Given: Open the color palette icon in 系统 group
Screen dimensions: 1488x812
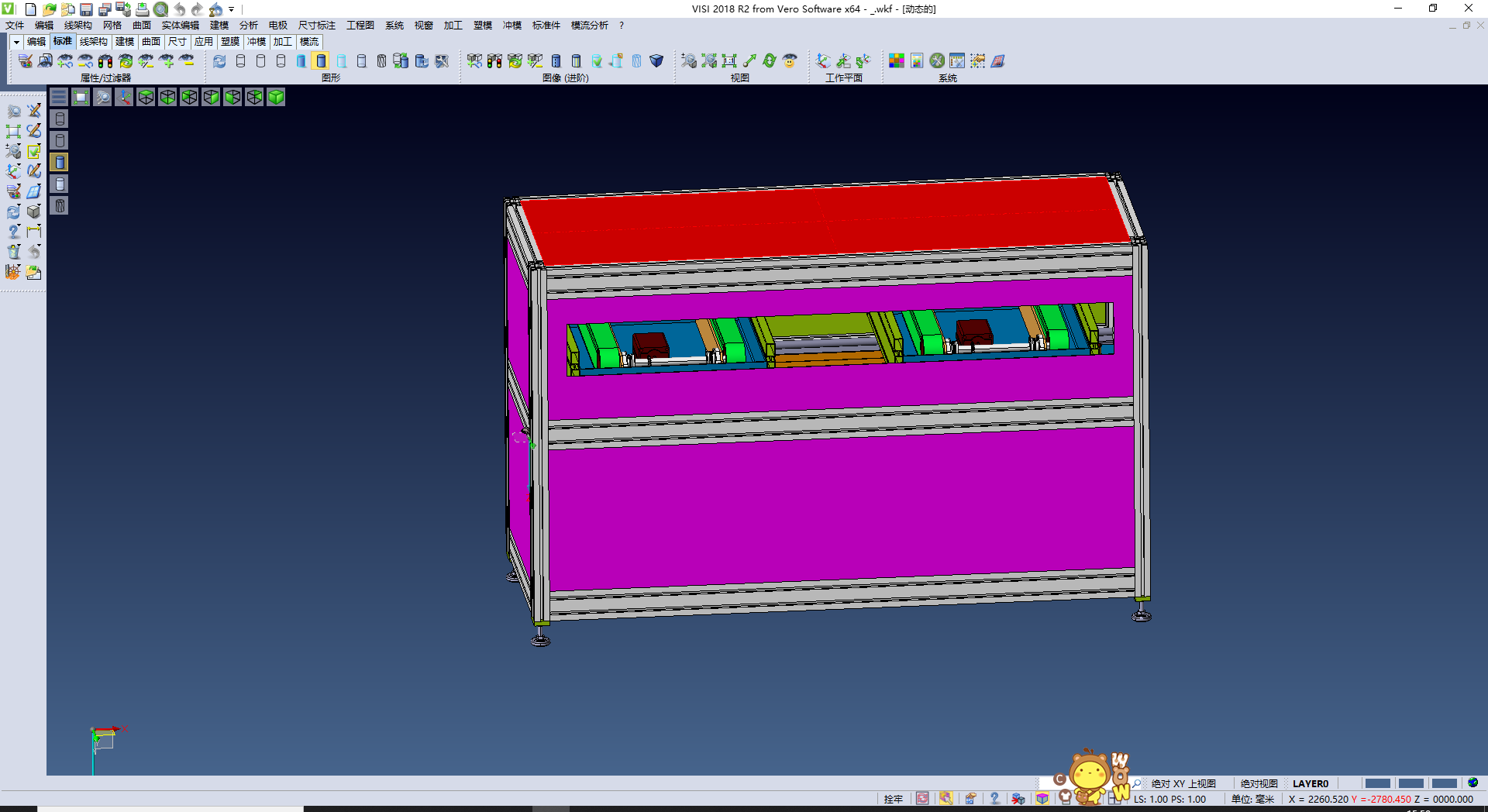Looking at the screenshot, I should coord(897,61).
